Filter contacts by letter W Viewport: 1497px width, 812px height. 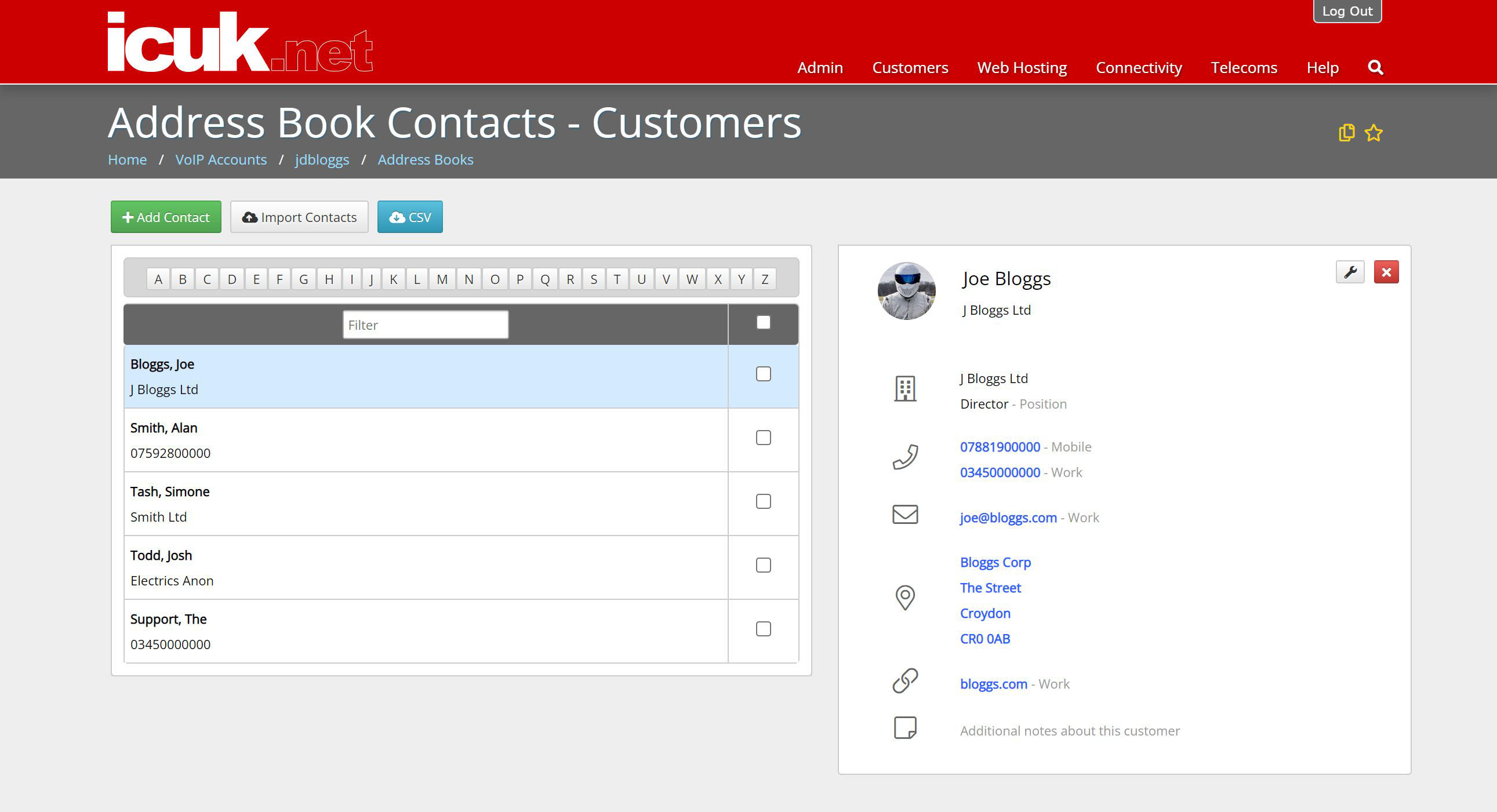coord(692,279)
